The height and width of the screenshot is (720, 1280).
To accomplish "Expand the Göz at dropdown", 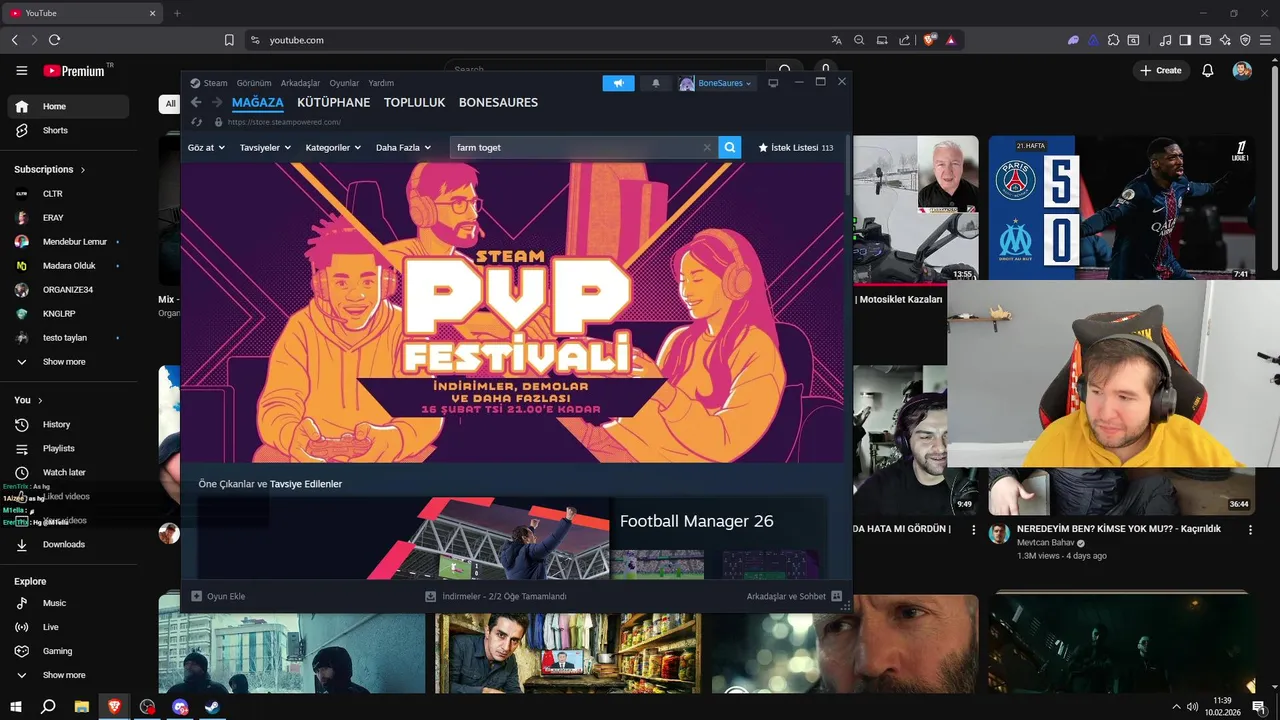I will pyautogui.click(x=207, y=147).
